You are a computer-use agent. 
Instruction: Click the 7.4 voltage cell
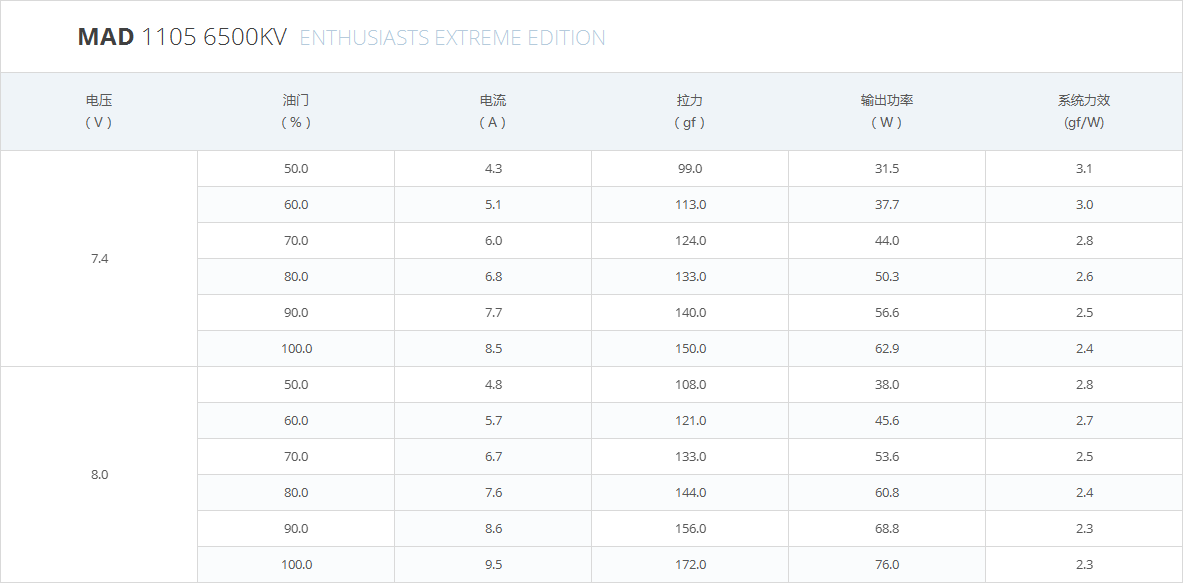100,259
